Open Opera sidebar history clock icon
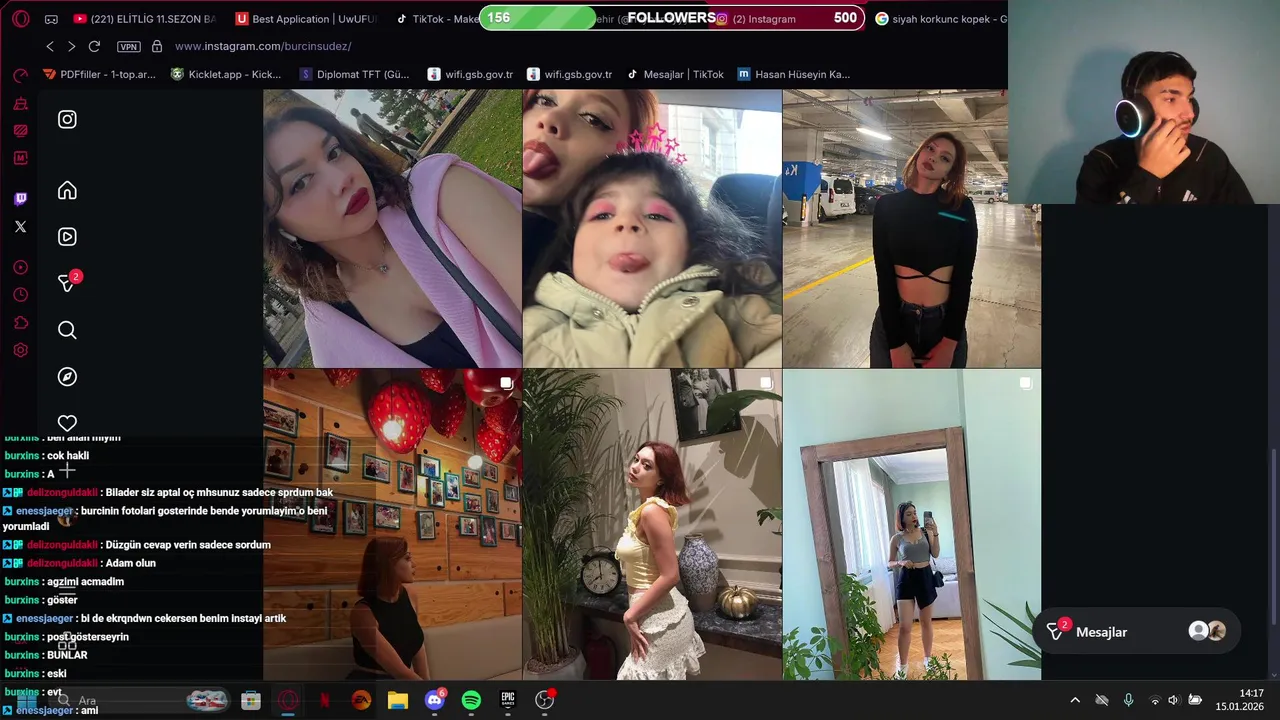This screenshot has width=1280, height=720. coord(20,295)
